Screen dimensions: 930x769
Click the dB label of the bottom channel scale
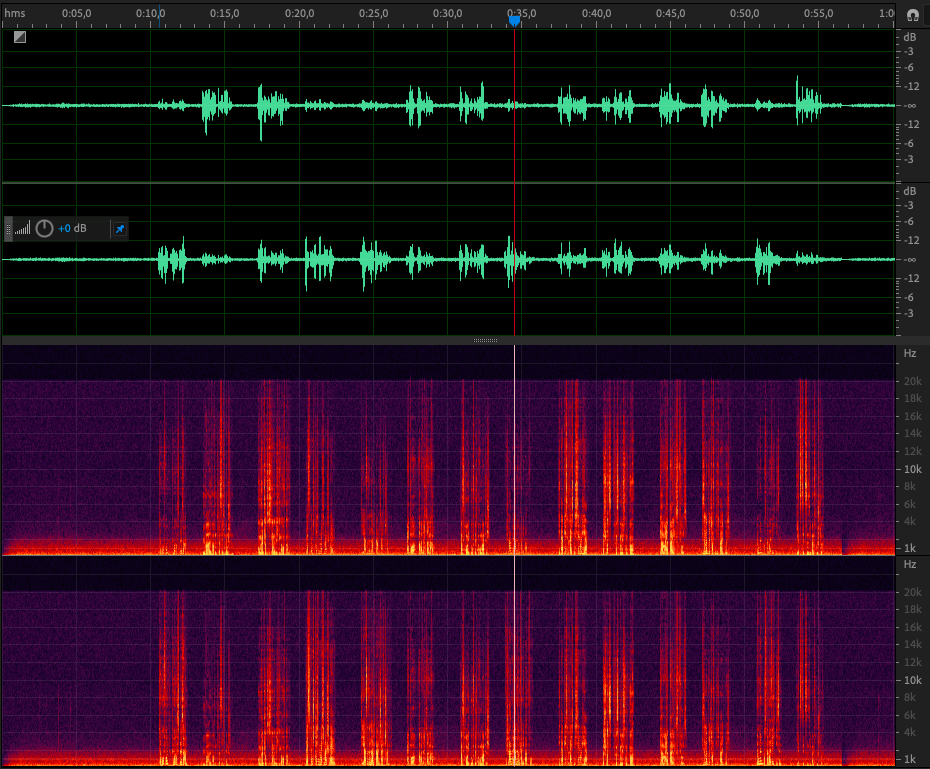coord(909,191)
